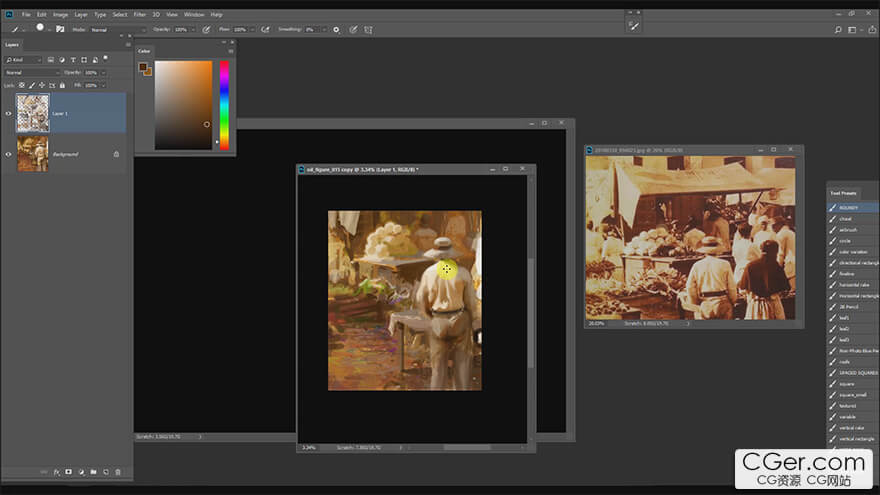
Task: Add a layer mask from Layers panel
Action: point(68,471)
